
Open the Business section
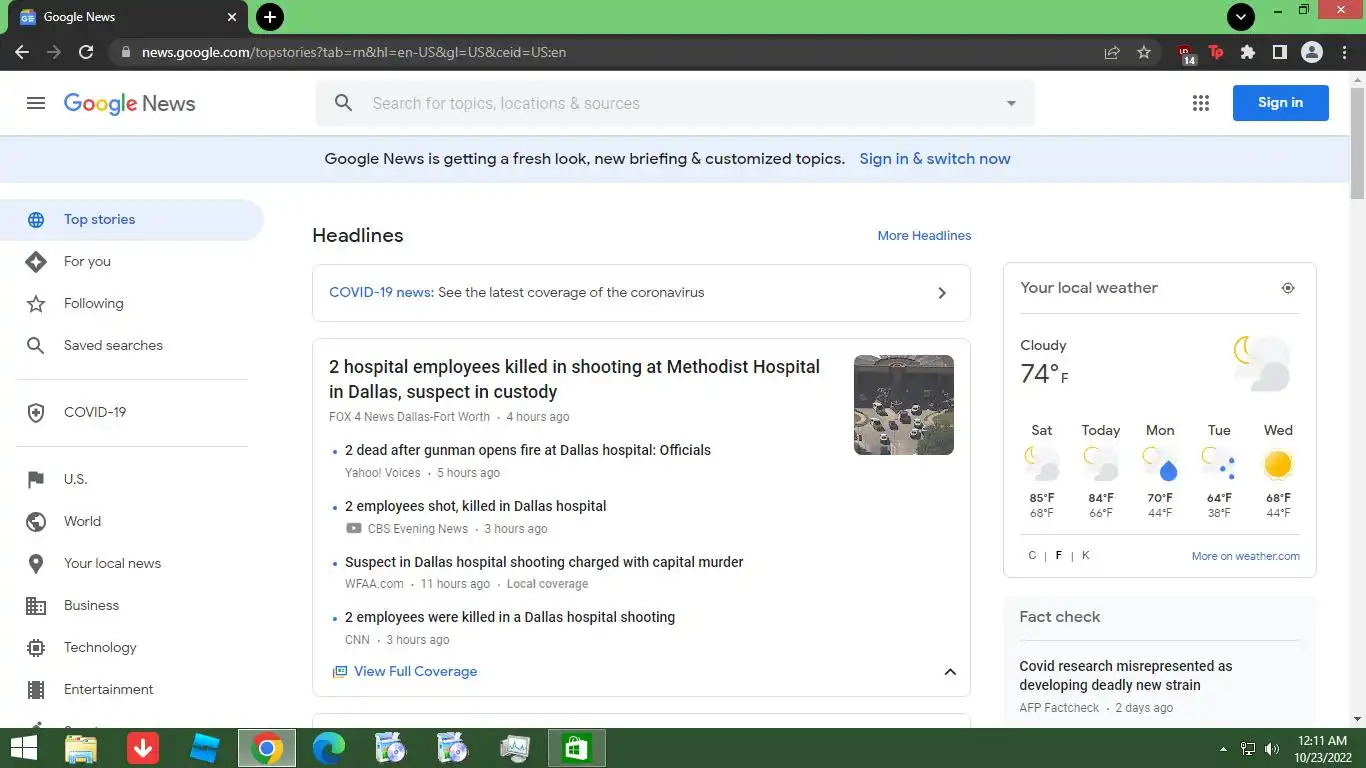[132, 606]
